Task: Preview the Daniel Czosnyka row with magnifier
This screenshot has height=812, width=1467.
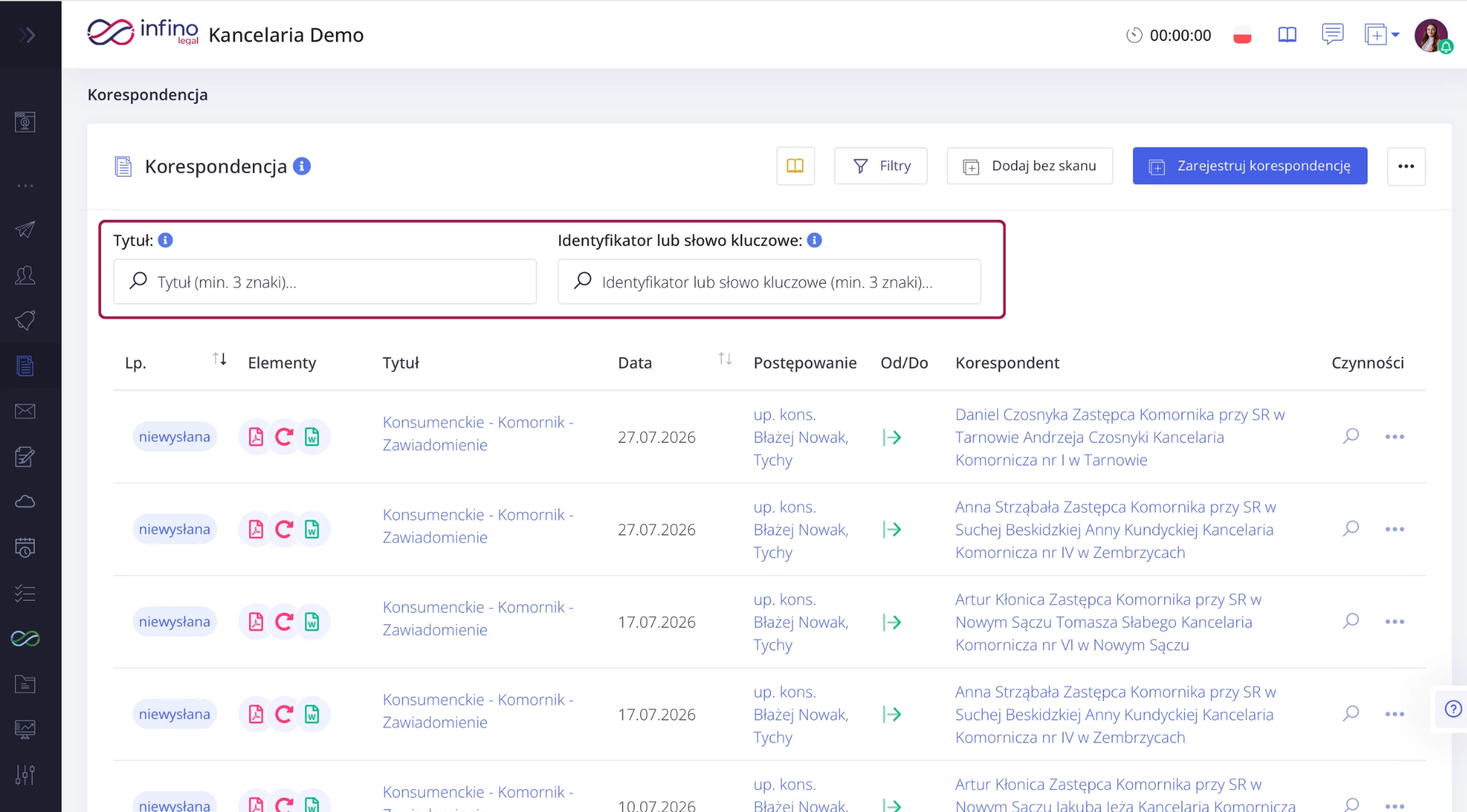Action: [1351, 436]
